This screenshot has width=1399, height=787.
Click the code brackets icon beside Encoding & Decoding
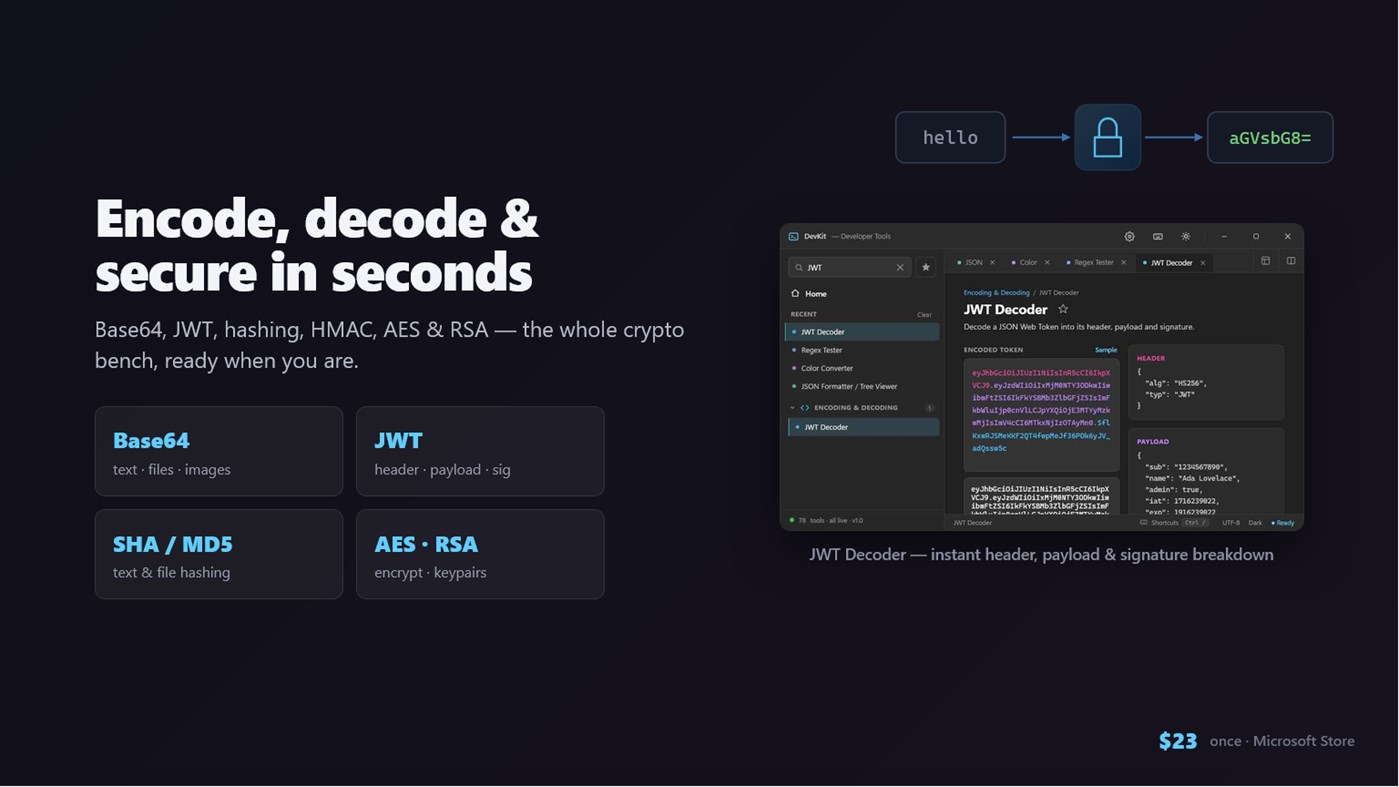[805, 408]
